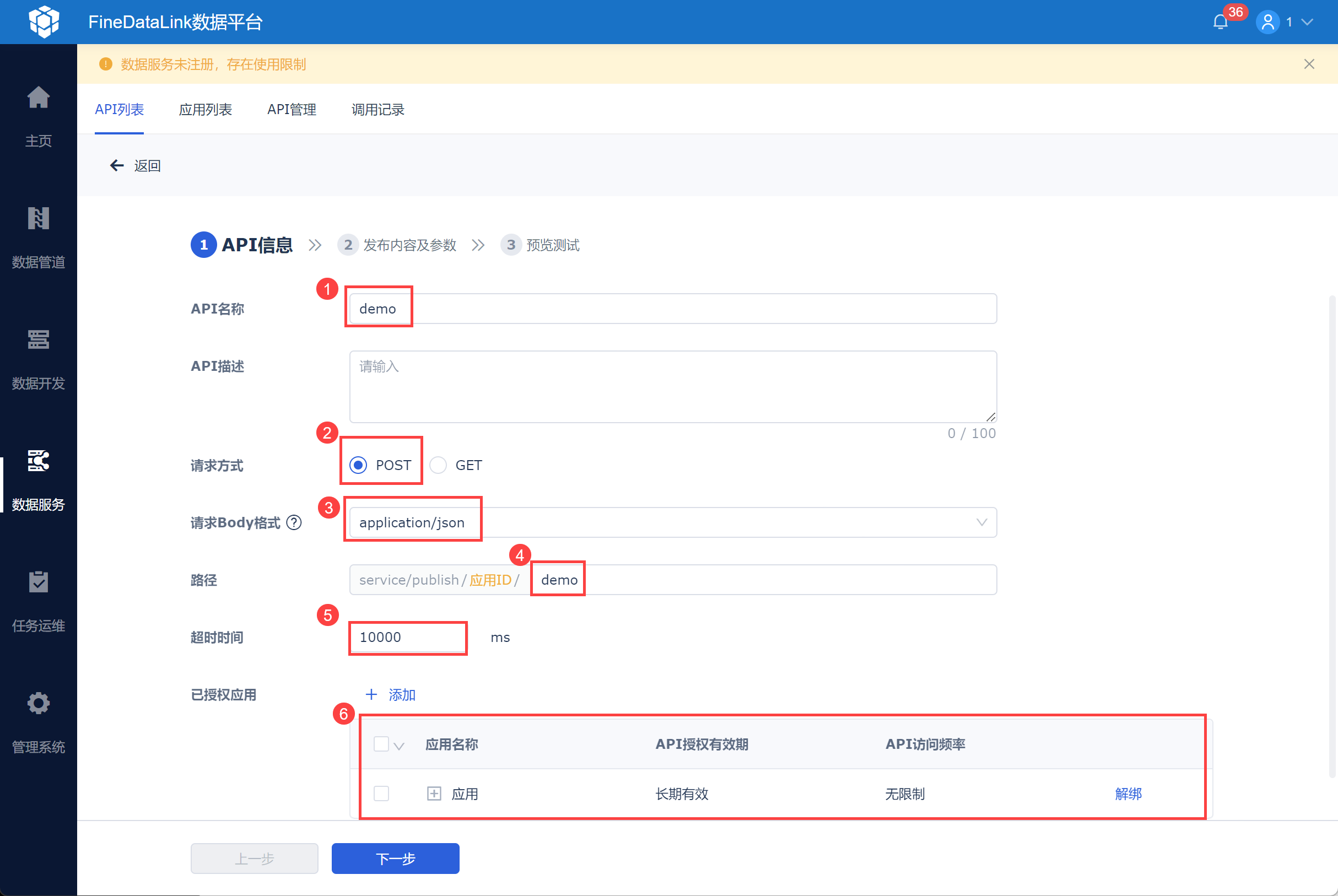Expand the 应用 row plus icon
Viewport: 1338px width, 896px height.
tap(434, 793)
